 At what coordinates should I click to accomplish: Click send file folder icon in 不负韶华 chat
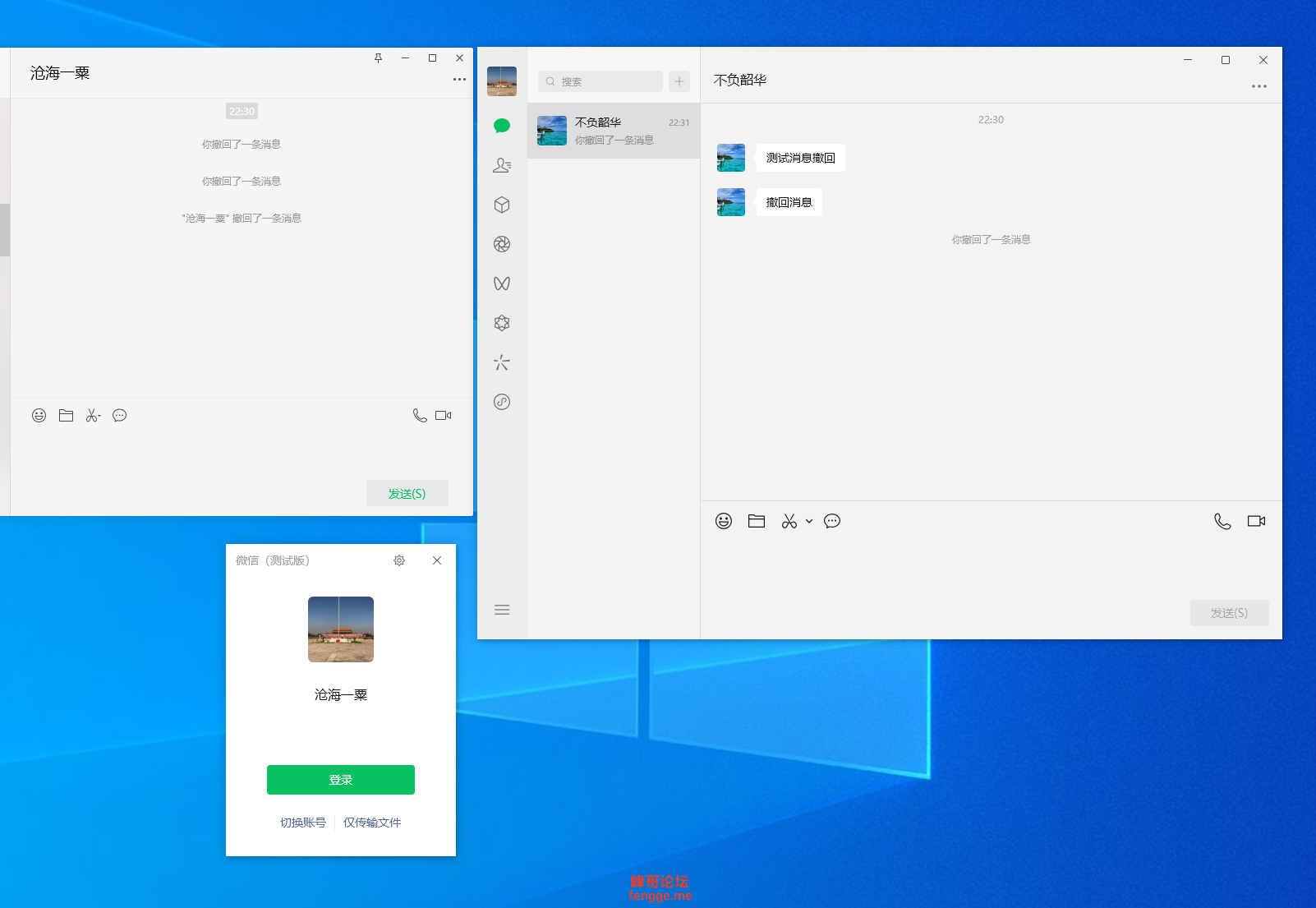coord(757,521)
